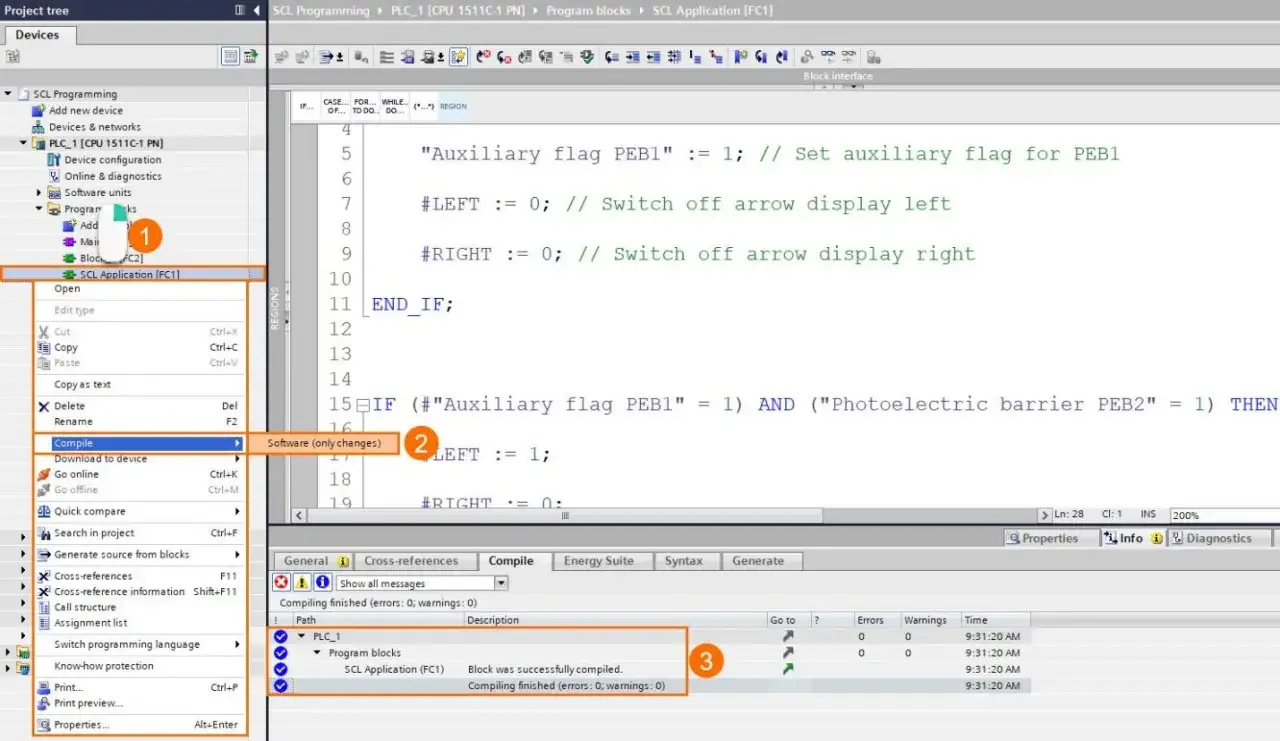1280x741 pixels.
Task: Insert the REGION snippet button
Action: (x=453, y=106)
